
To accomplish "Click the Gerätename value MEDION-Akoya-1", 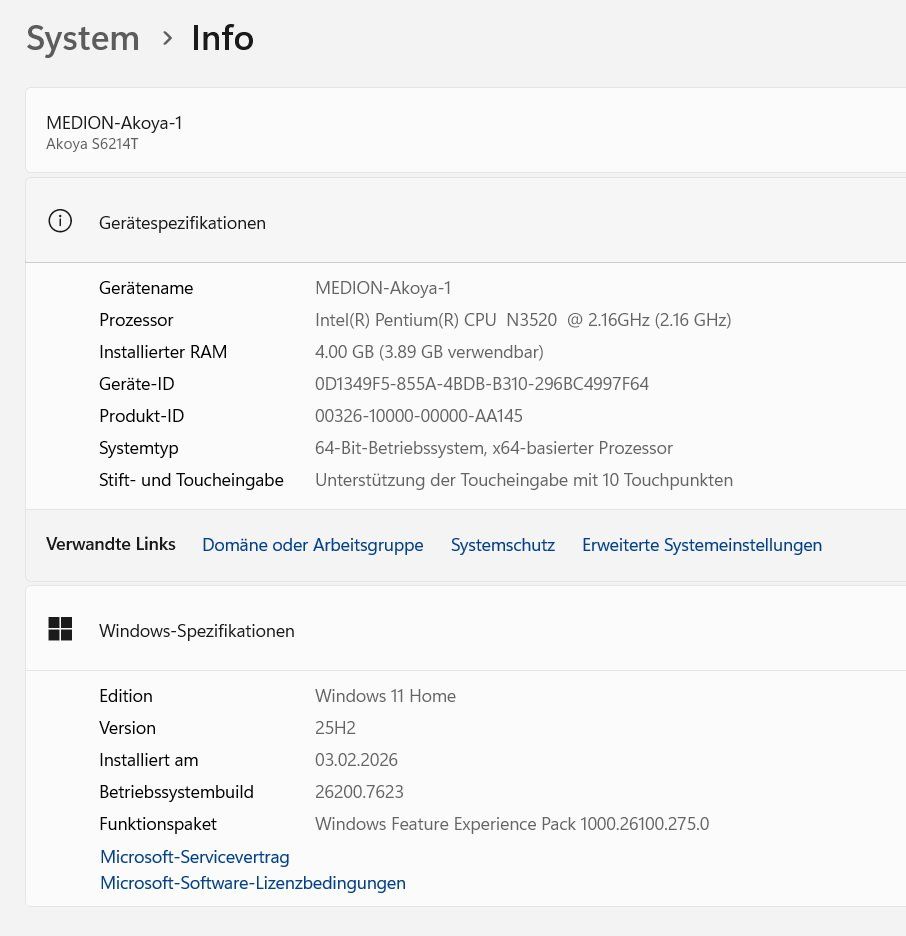I will point(383,288).
